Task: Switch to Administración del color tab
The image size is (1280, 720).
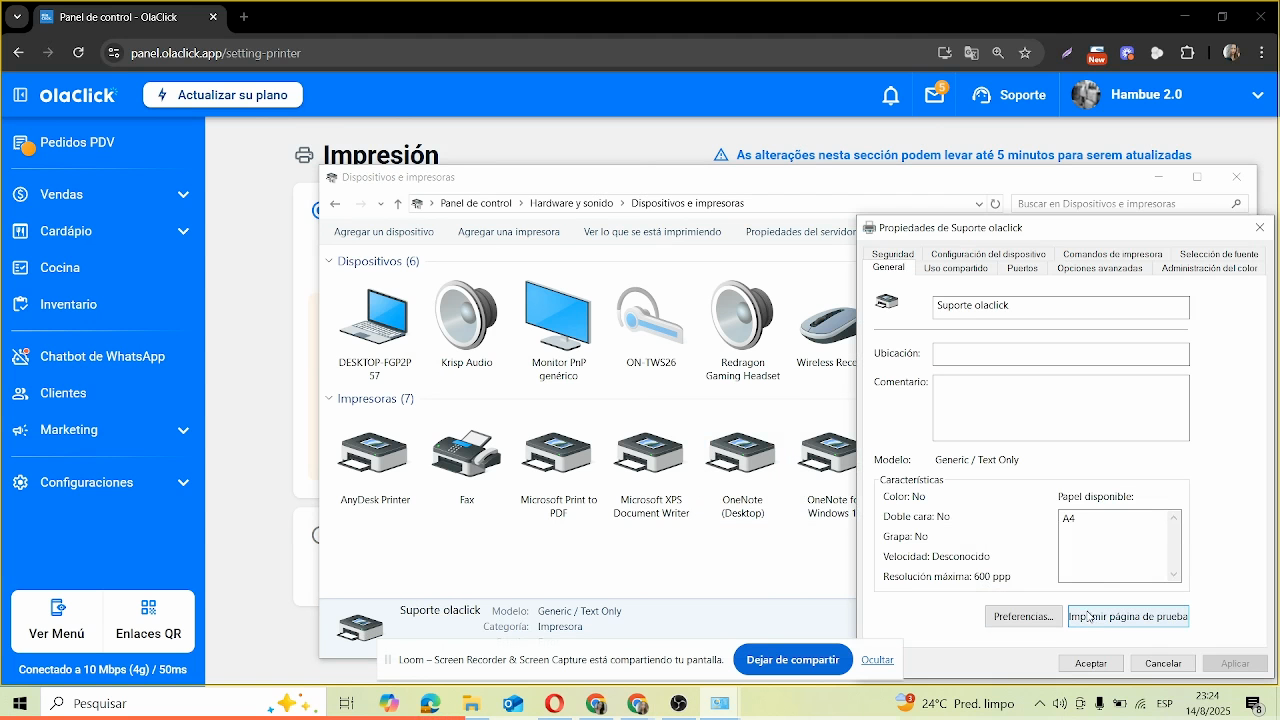Action: (x=1209, y=268)
